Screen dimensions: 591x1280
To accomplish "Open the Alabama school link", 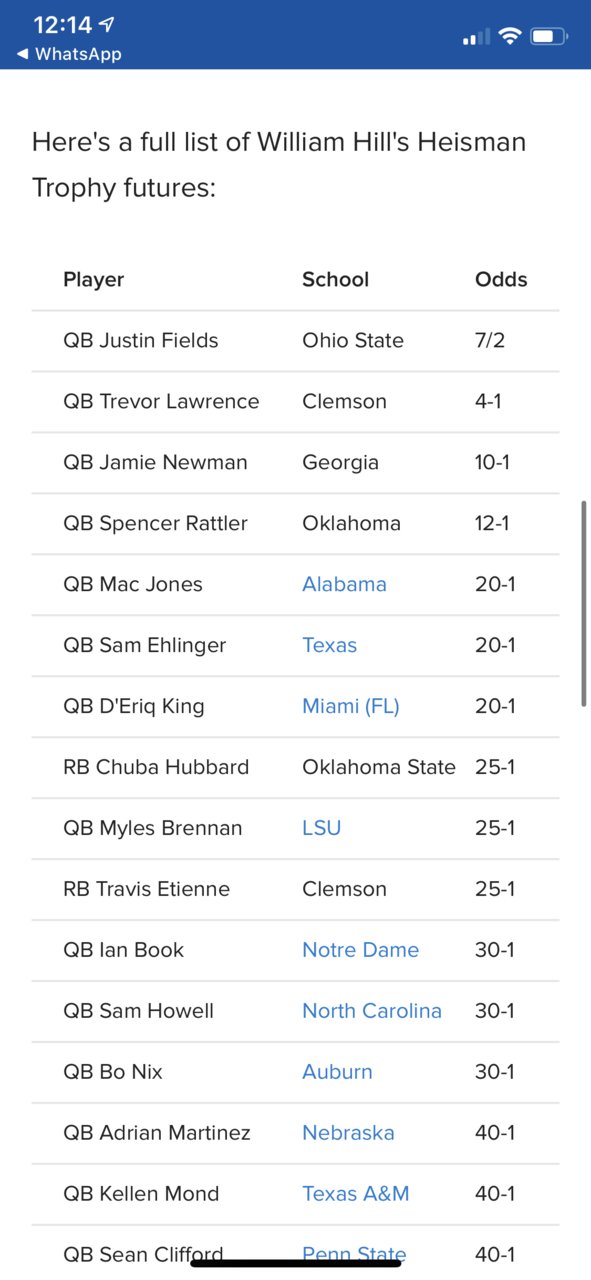I will pyautogui.click(x=344, y=584).
